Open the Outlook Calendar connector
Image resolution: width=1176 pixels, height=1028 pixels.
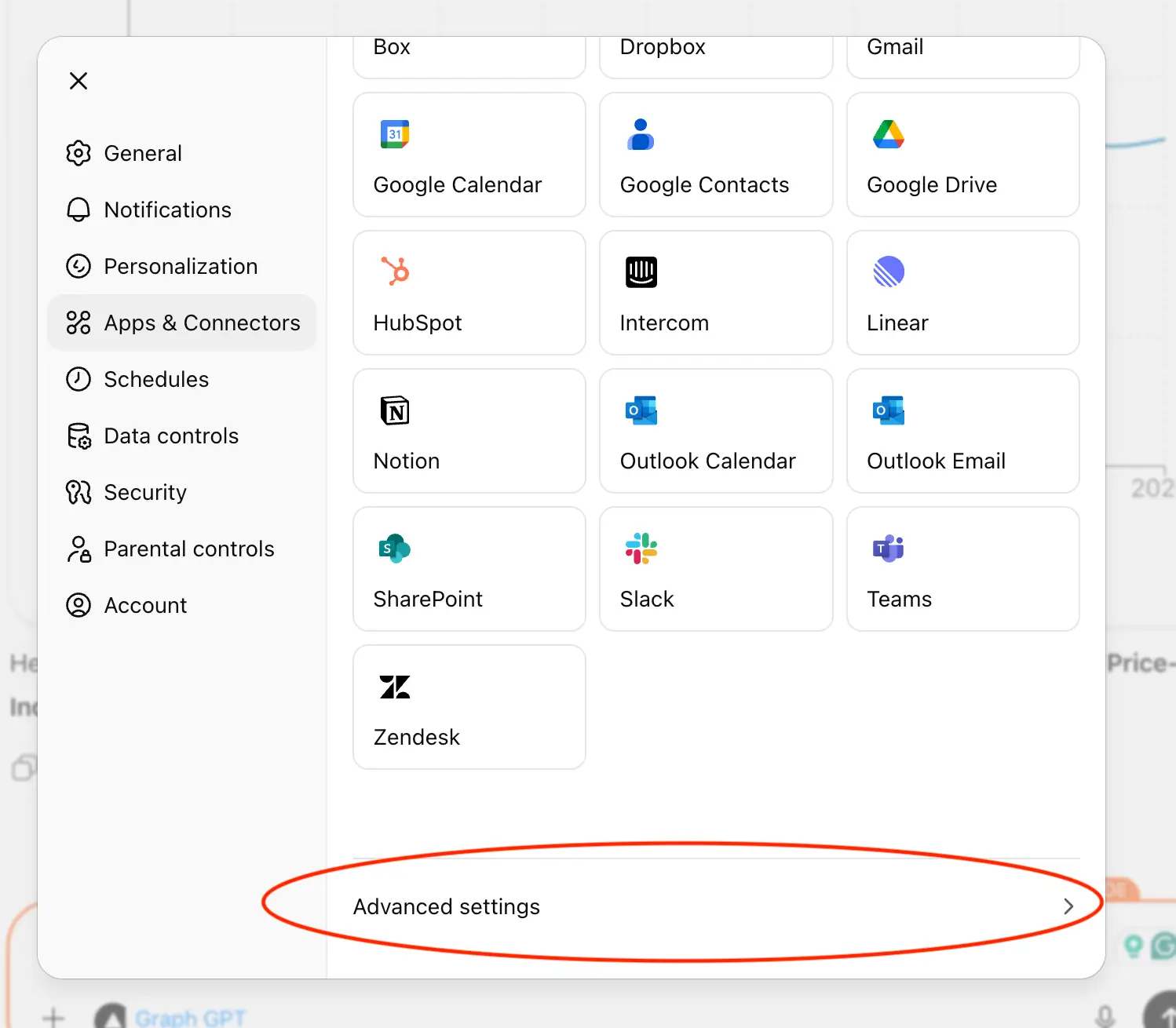(715, 431)
